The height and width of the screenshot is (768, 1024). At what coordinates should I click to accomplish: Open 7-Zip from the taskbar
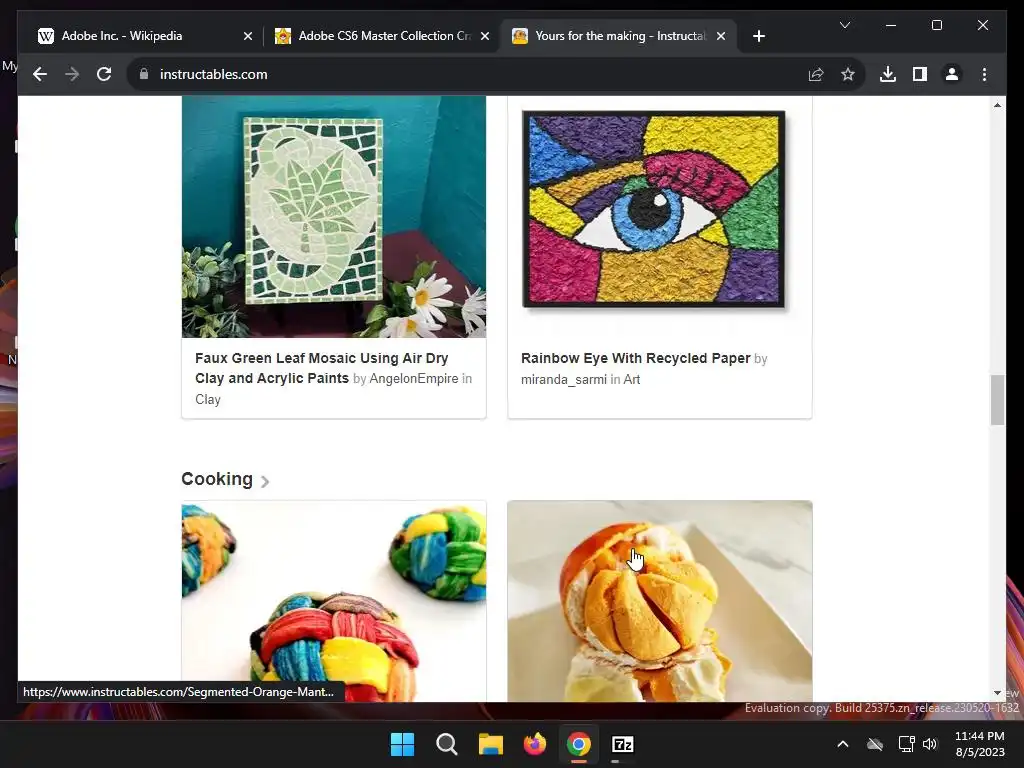pyautogui.click(x=623, y=744)
